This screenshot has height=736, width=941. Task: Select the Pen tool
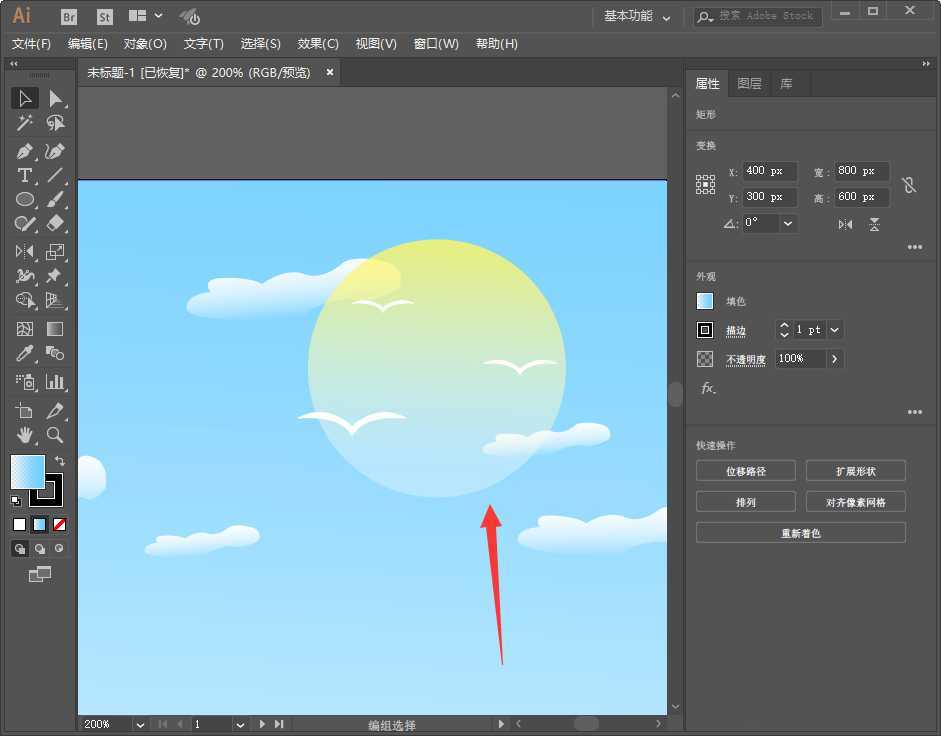25,151
